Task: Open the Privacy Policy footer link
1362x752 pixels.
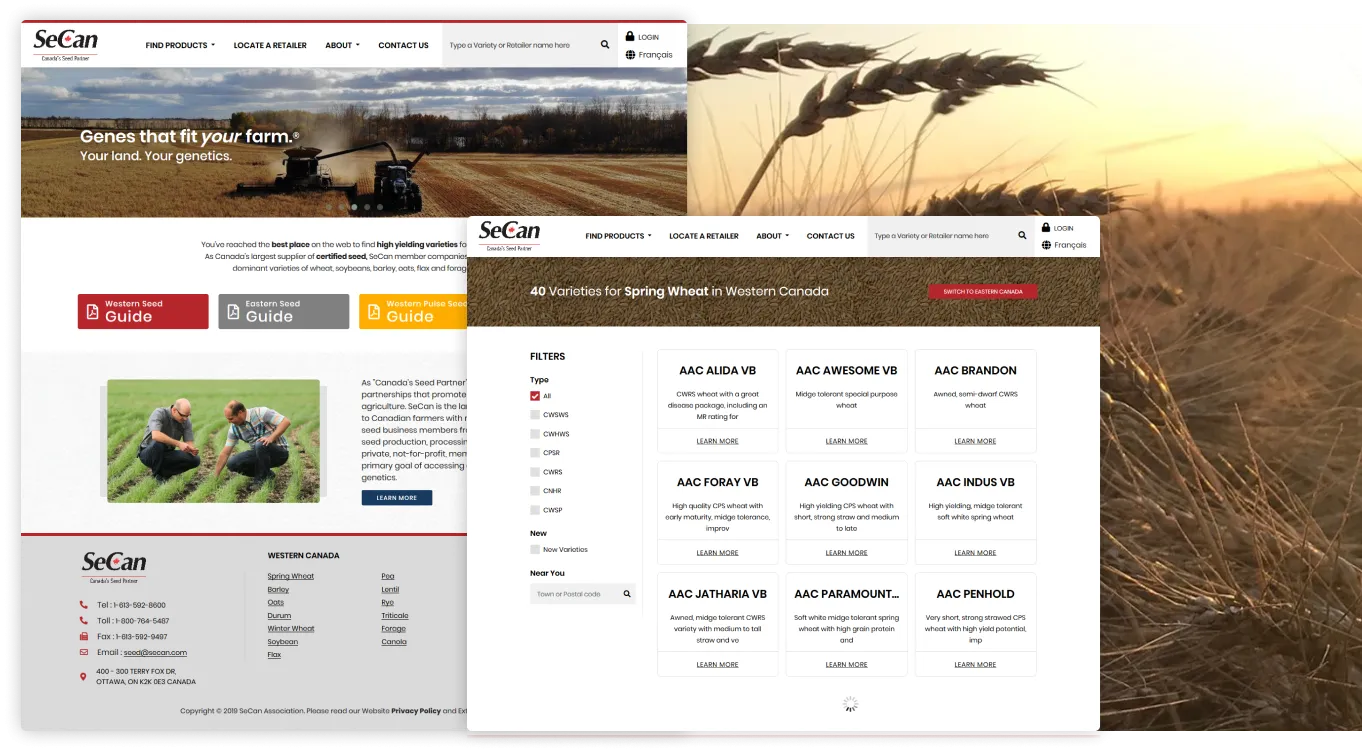Action: pyautogui.click(x=416, y=711)
